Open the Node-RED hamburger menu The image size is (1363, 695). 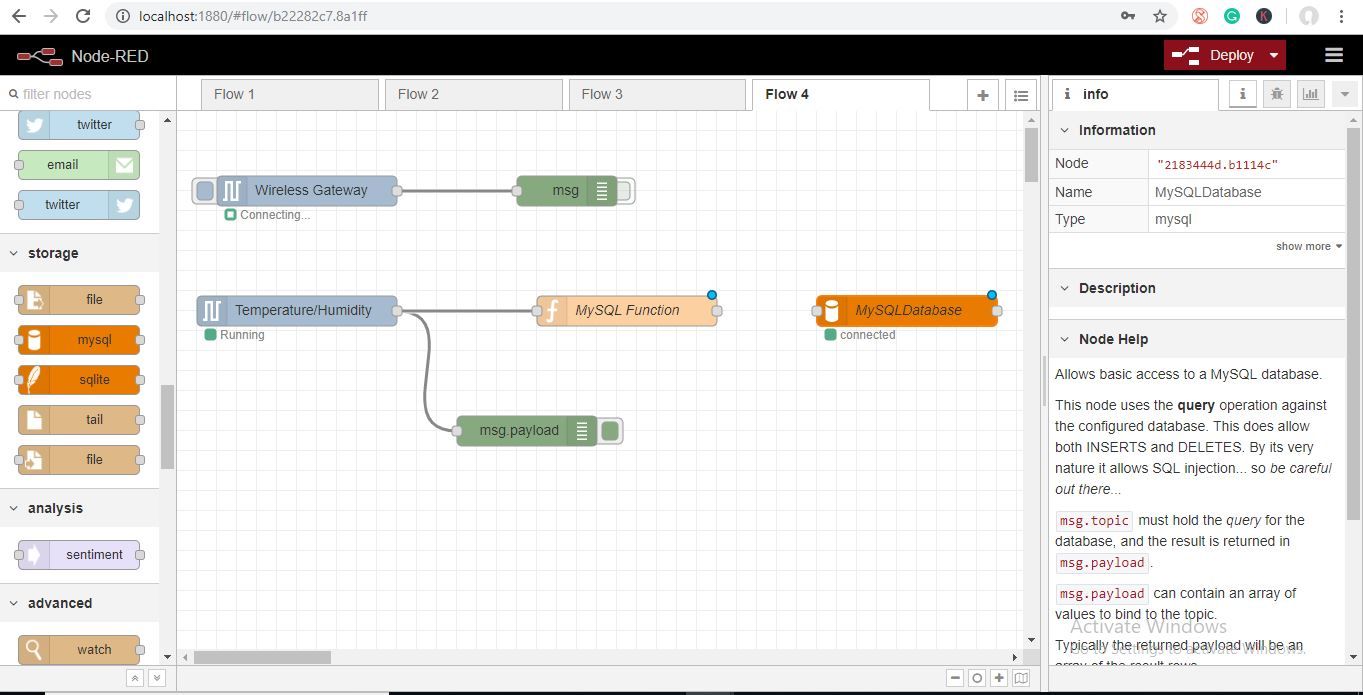1333,56
